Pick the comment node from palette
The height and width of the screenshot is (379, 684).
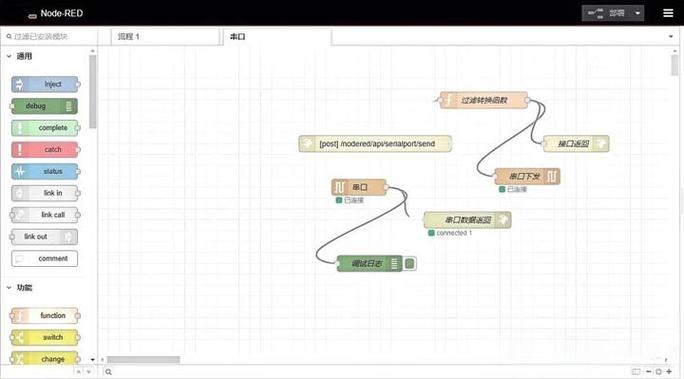[x=44, y=258]
